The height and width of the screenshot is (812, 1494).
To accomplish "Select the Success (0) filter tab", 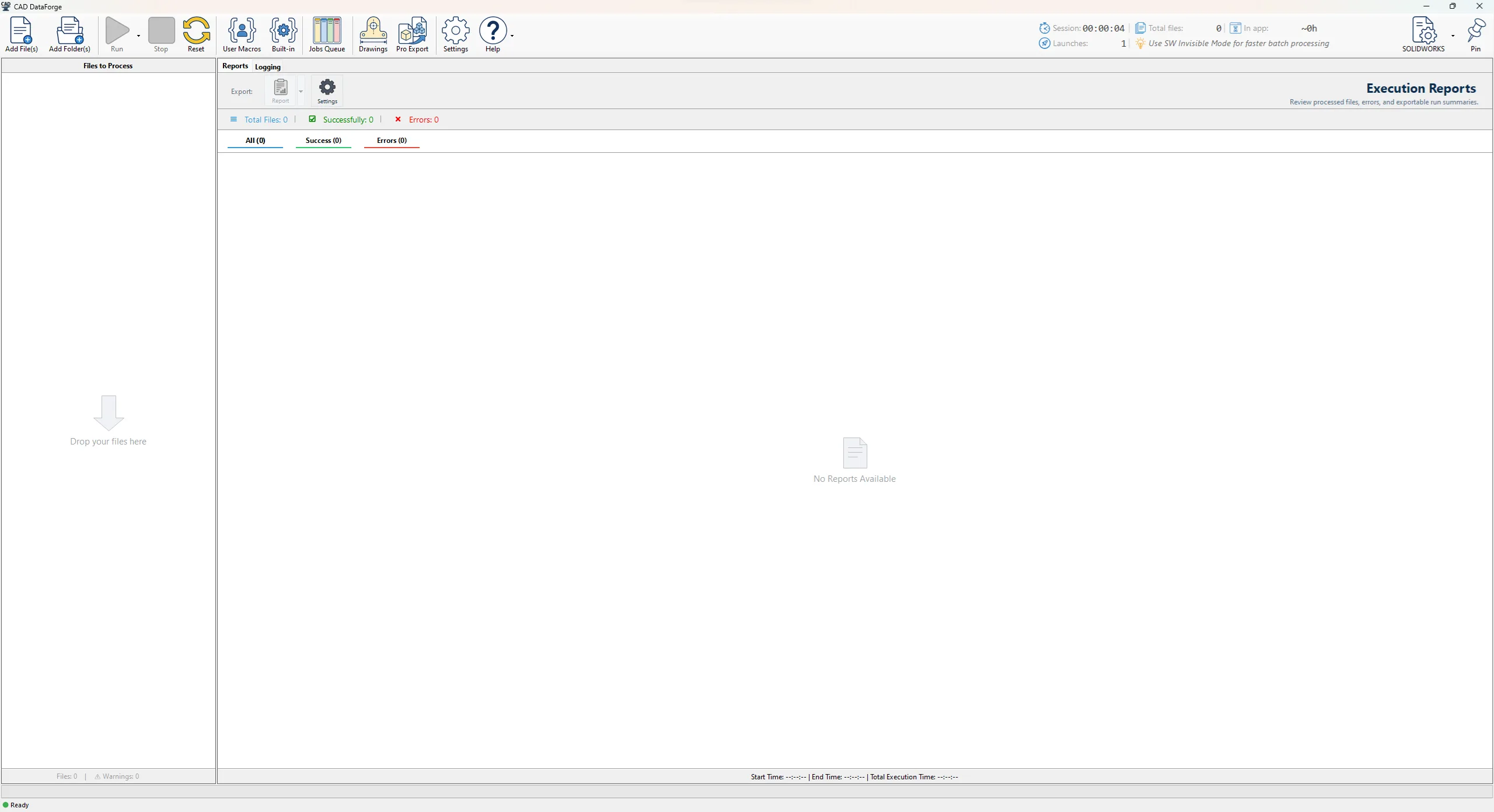I will point(323,141).
